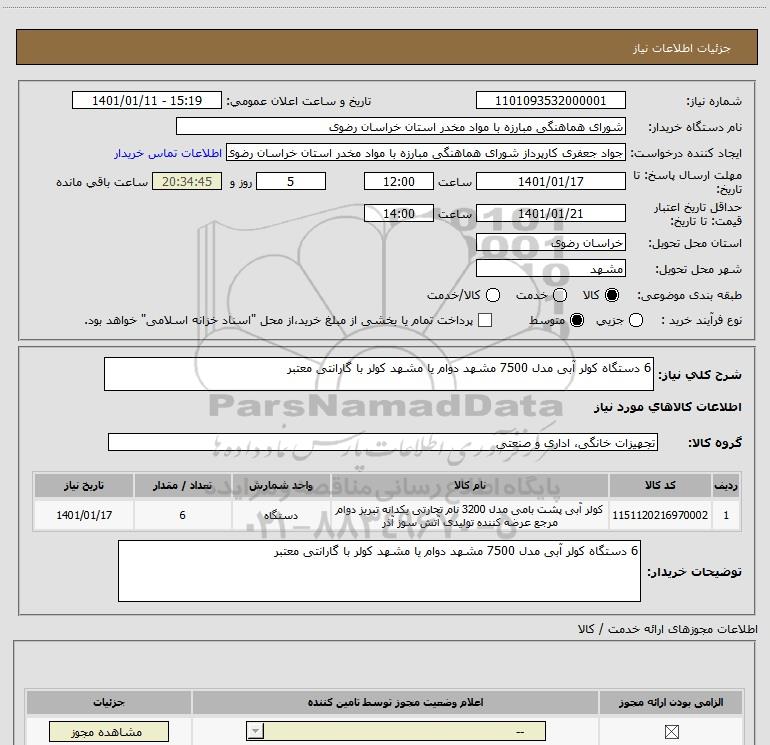Click the مشاهده مجوز button
The image size is (770, 745).
pyautogui.click(x=109, y=732)
